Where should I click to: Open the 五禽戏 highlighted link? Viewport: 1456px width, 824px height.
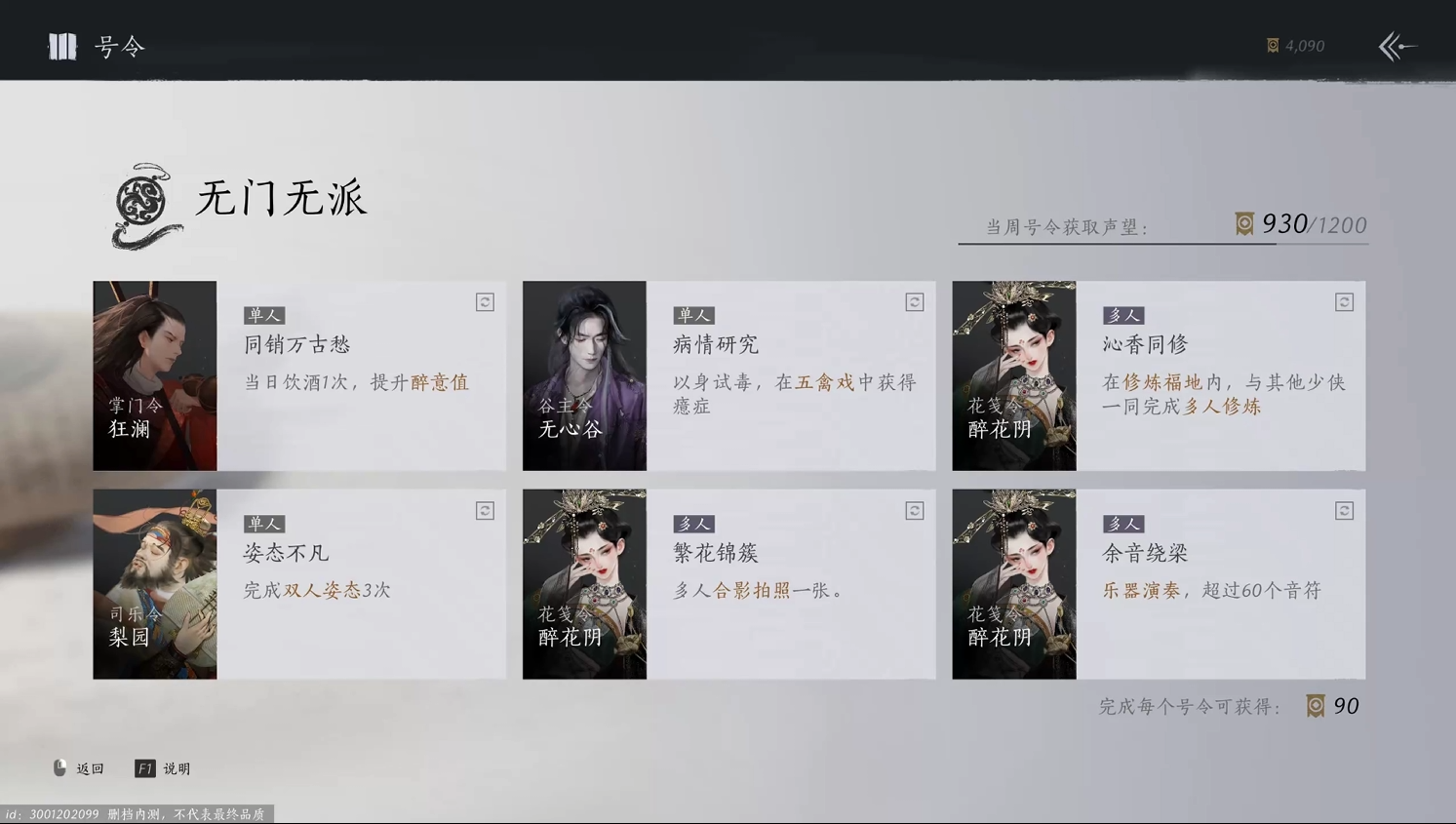tap(825, 382)
